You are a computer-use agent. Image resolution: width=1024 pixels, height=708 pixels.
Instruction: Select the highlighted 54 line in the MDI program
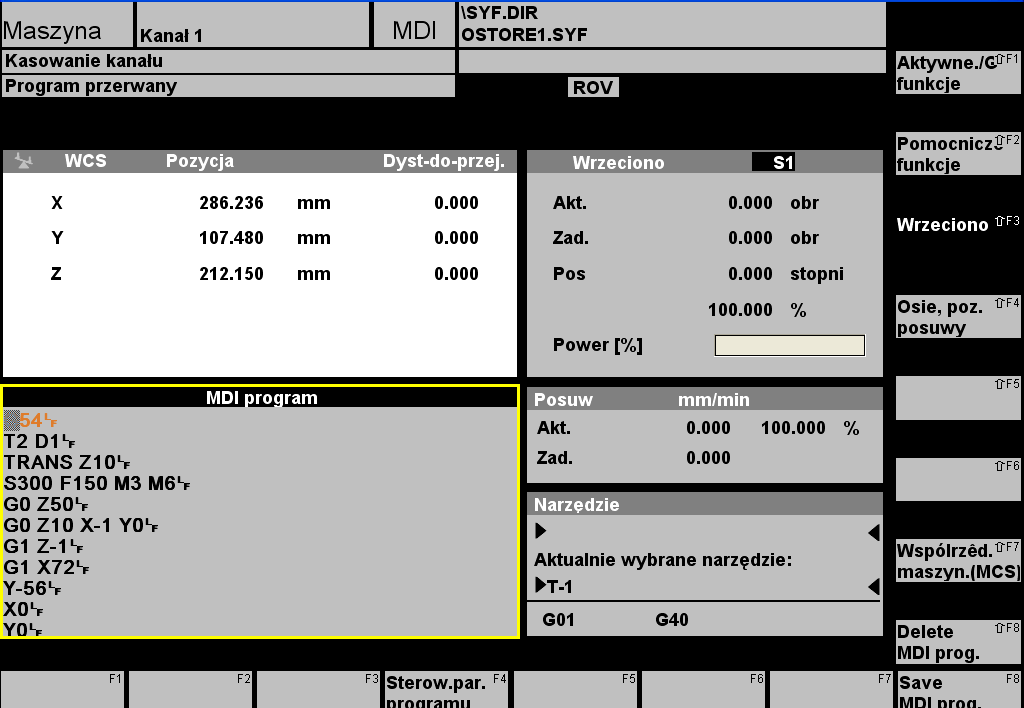coord(31,420)
